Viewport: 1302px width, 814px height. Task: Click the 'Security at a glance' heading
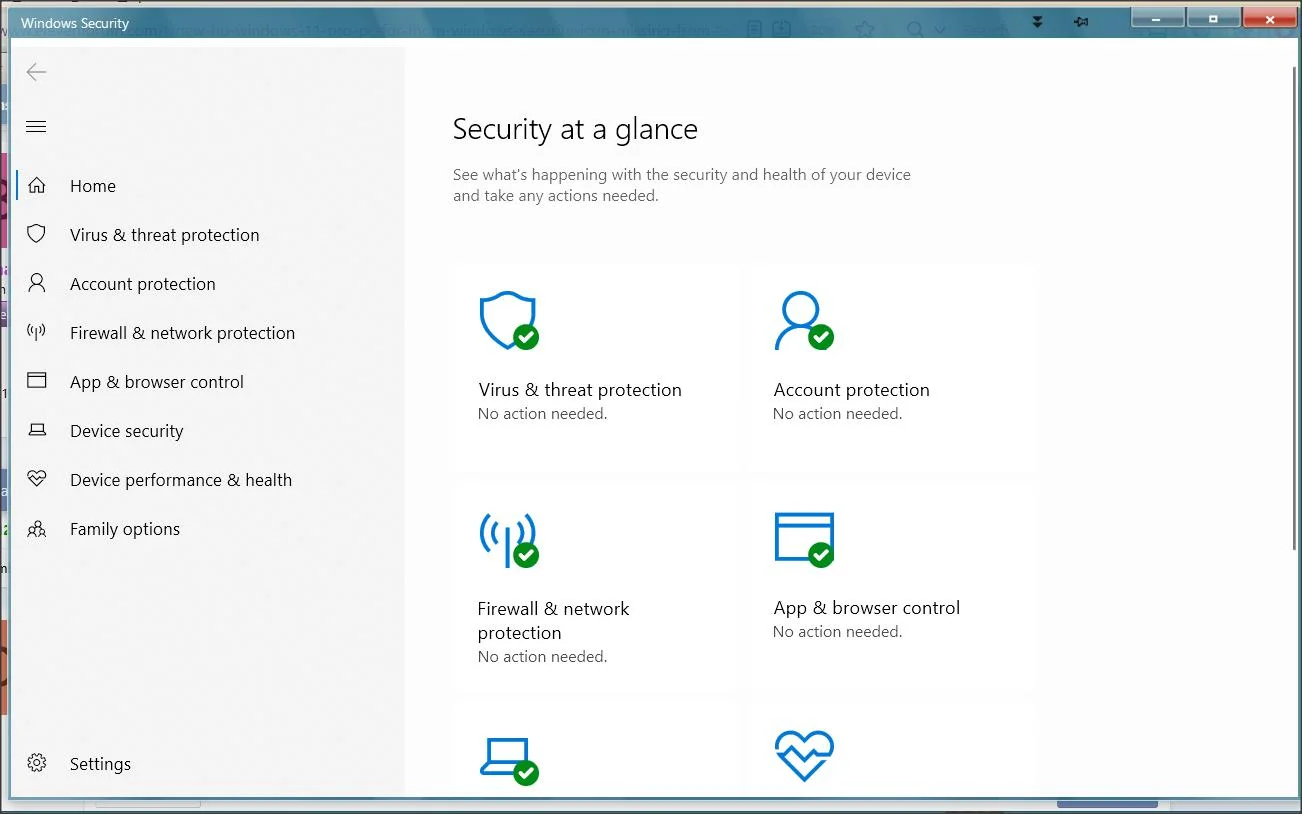pyautogui.click(x=575, y=129)
